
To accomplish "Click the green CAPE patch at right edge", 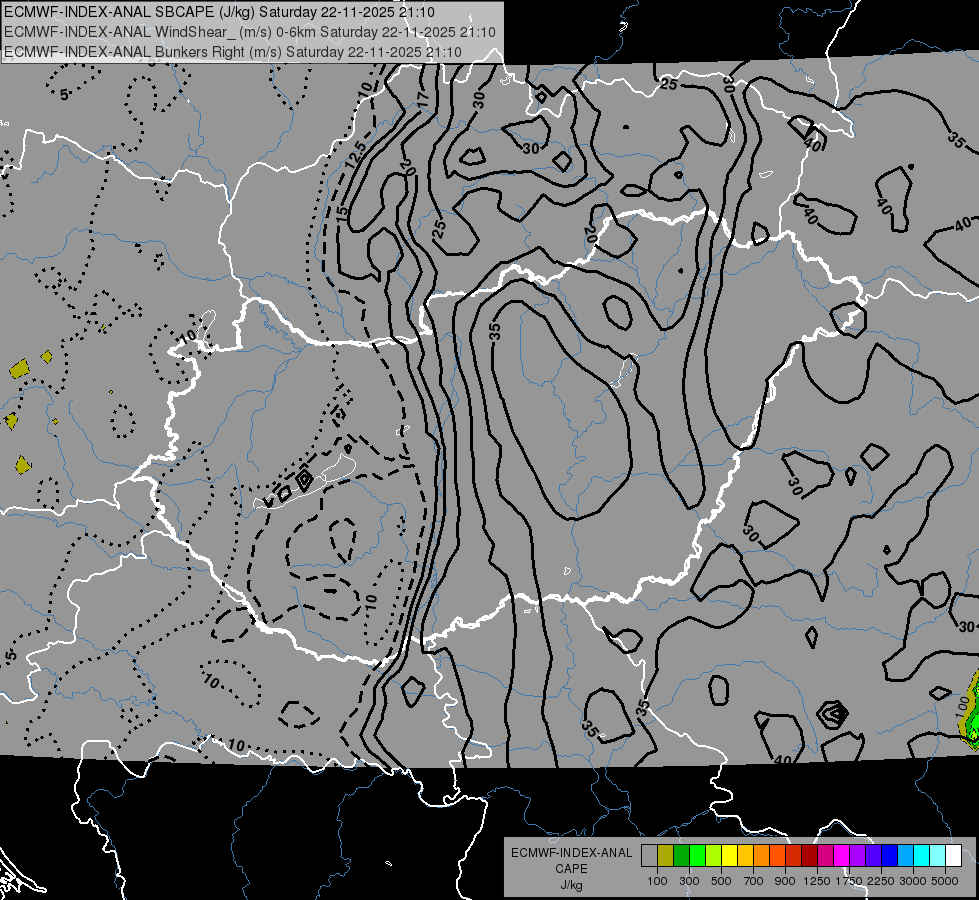I will tap(971, 712).
